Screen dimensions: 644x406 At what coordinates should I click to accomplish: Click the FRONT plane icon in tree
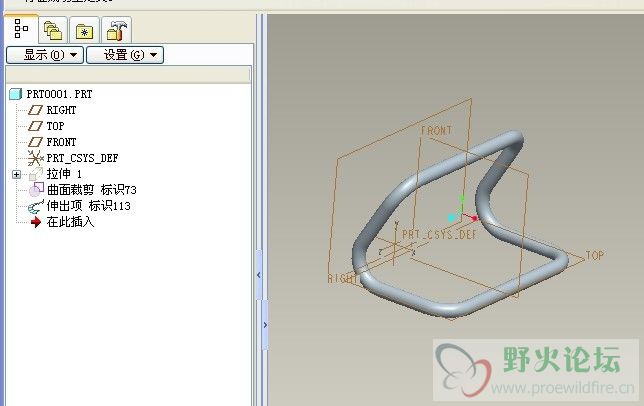tap(35, 142)
